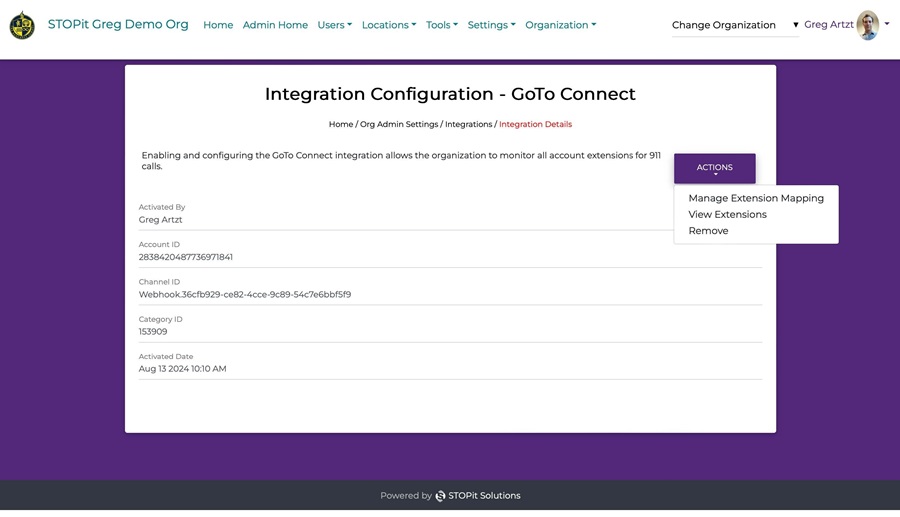
Task: Expand the Users dropdown menu
Action: (x=334, y=25)
